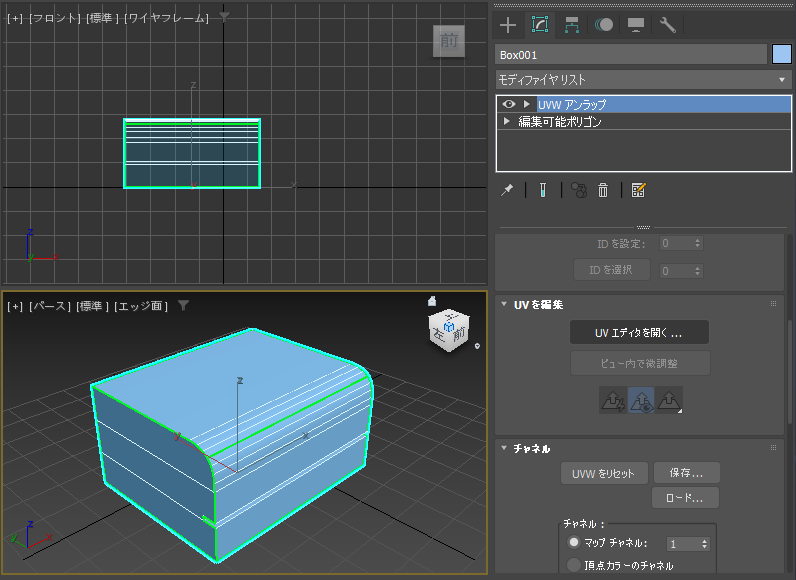Open the Box001 object color swatch
Screen dimensions: 796x580
point(781,54)
